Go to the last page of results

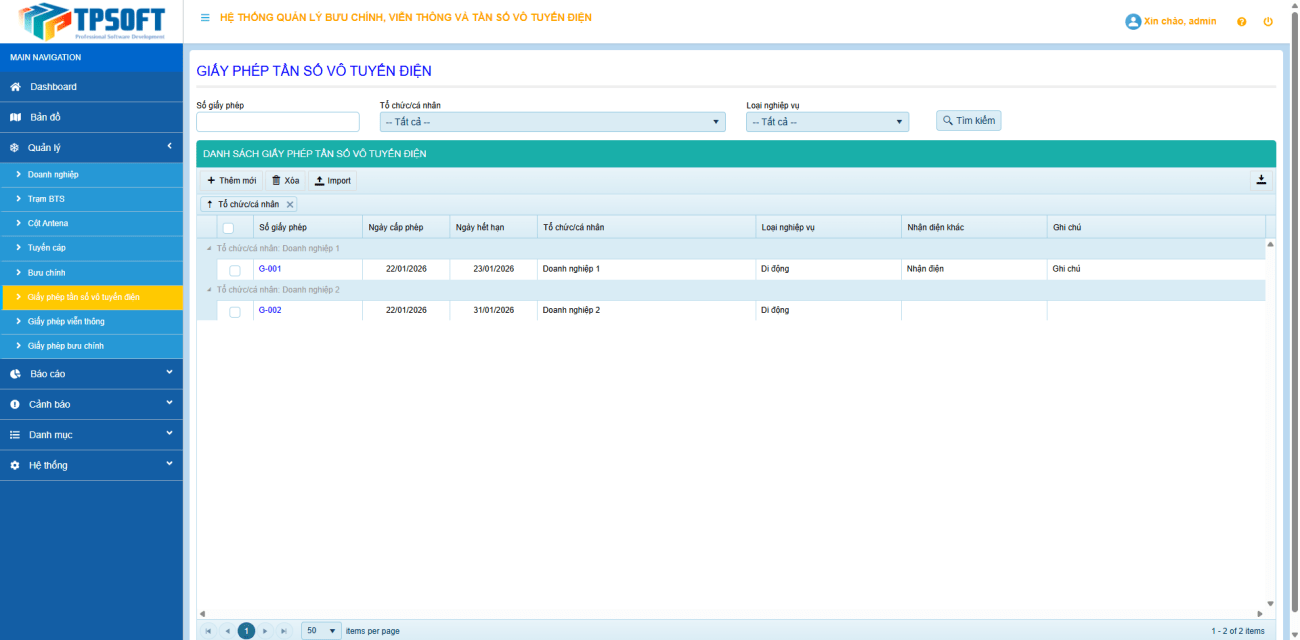pyautogui.click(x=284, y=631)
